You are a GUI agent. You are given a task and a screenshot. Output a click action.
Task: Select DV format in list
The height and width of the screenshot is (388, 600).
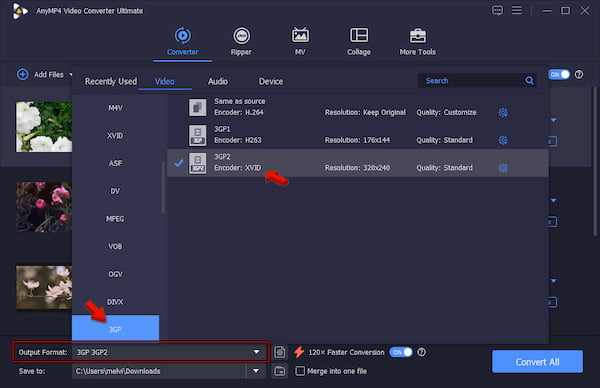[x=115, y=191]
